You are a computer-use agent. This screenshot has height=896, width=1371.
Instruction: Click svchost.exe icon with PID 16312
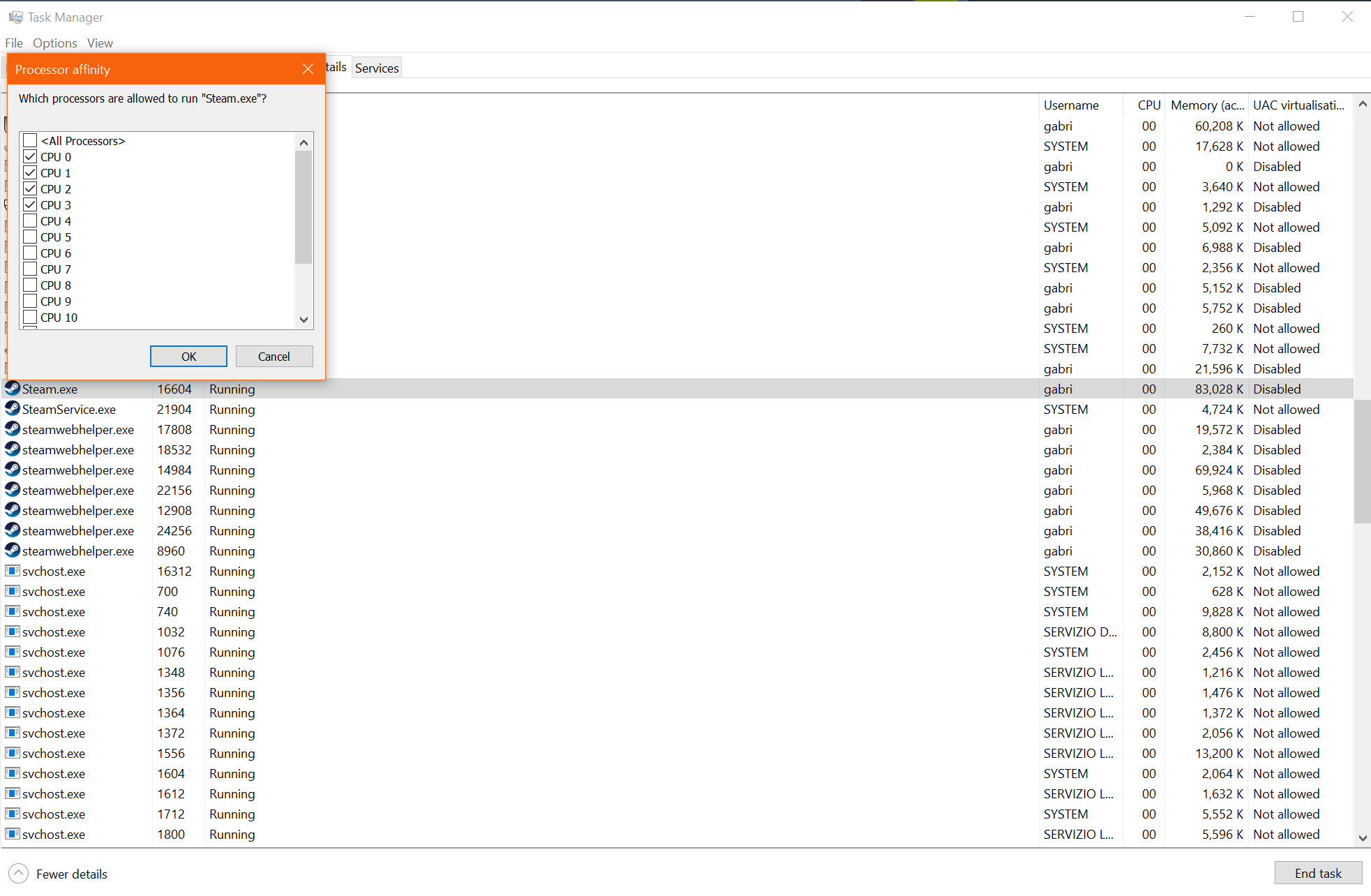pos(12,571)
